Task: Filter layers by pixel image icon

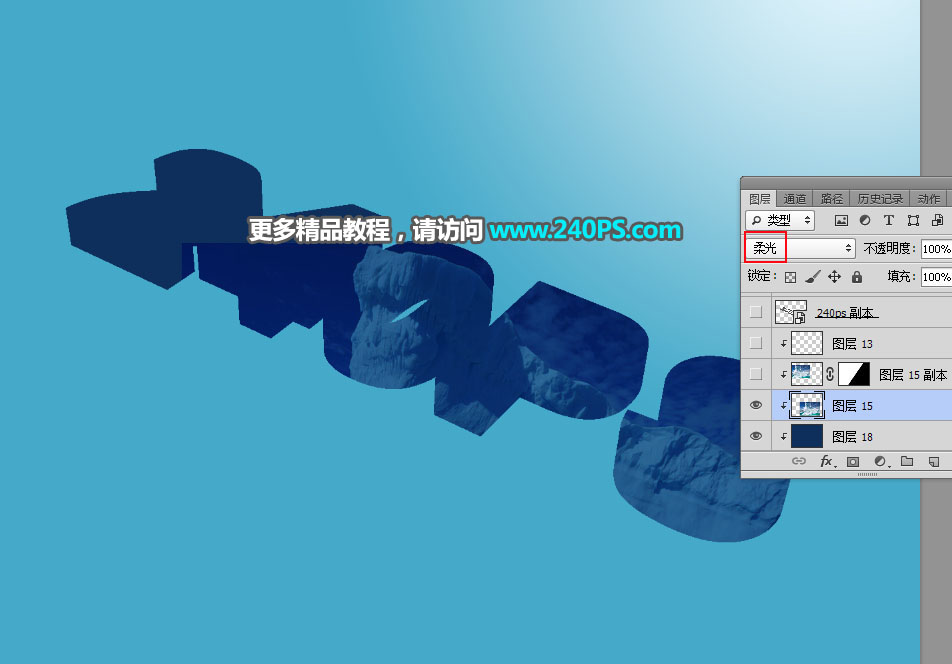Action: [x=841, y=220]
